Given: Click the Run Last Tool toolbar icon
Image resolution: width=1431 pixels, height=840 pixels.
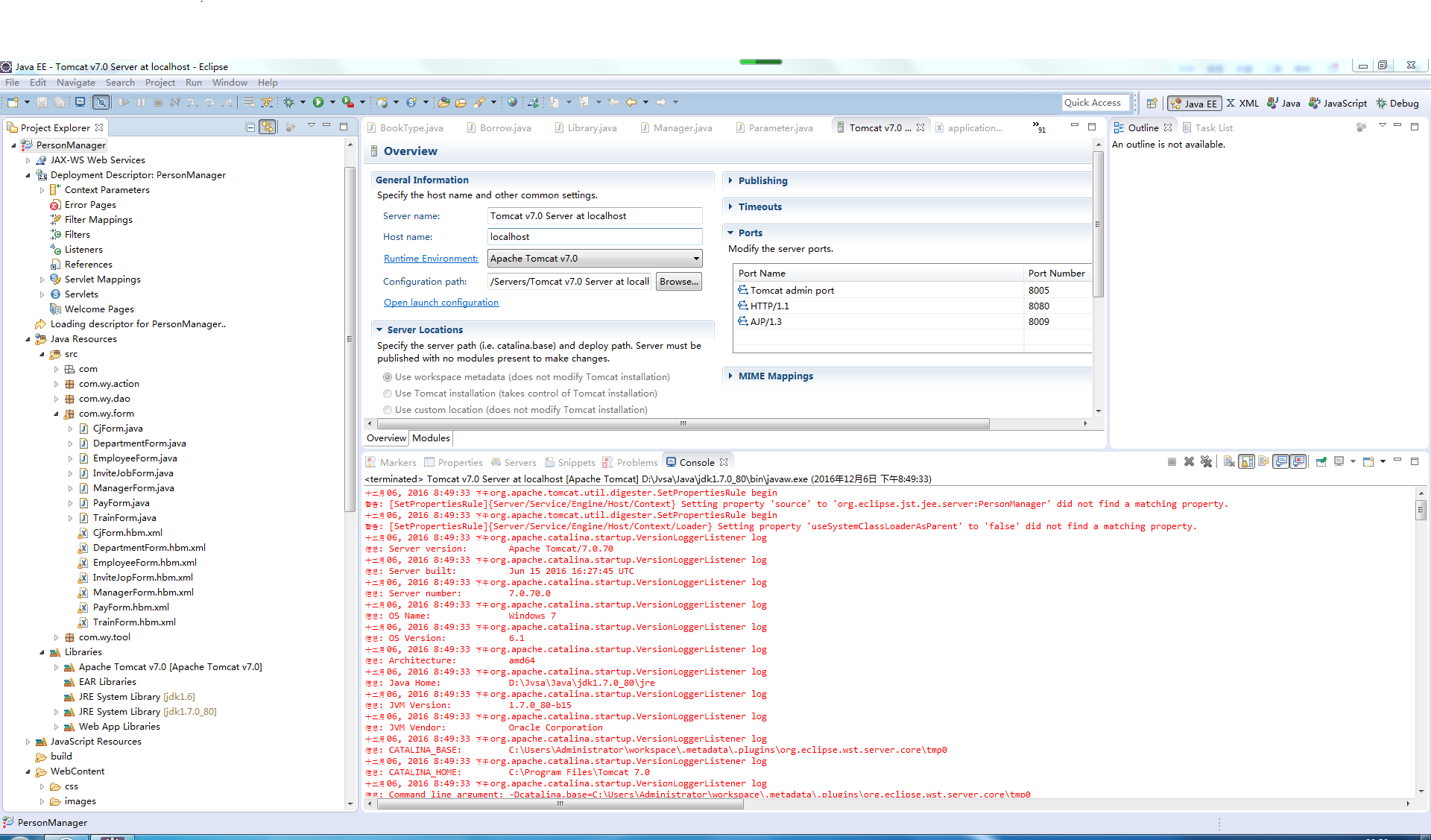Looking at the screenshot, I should pos(348,103).
